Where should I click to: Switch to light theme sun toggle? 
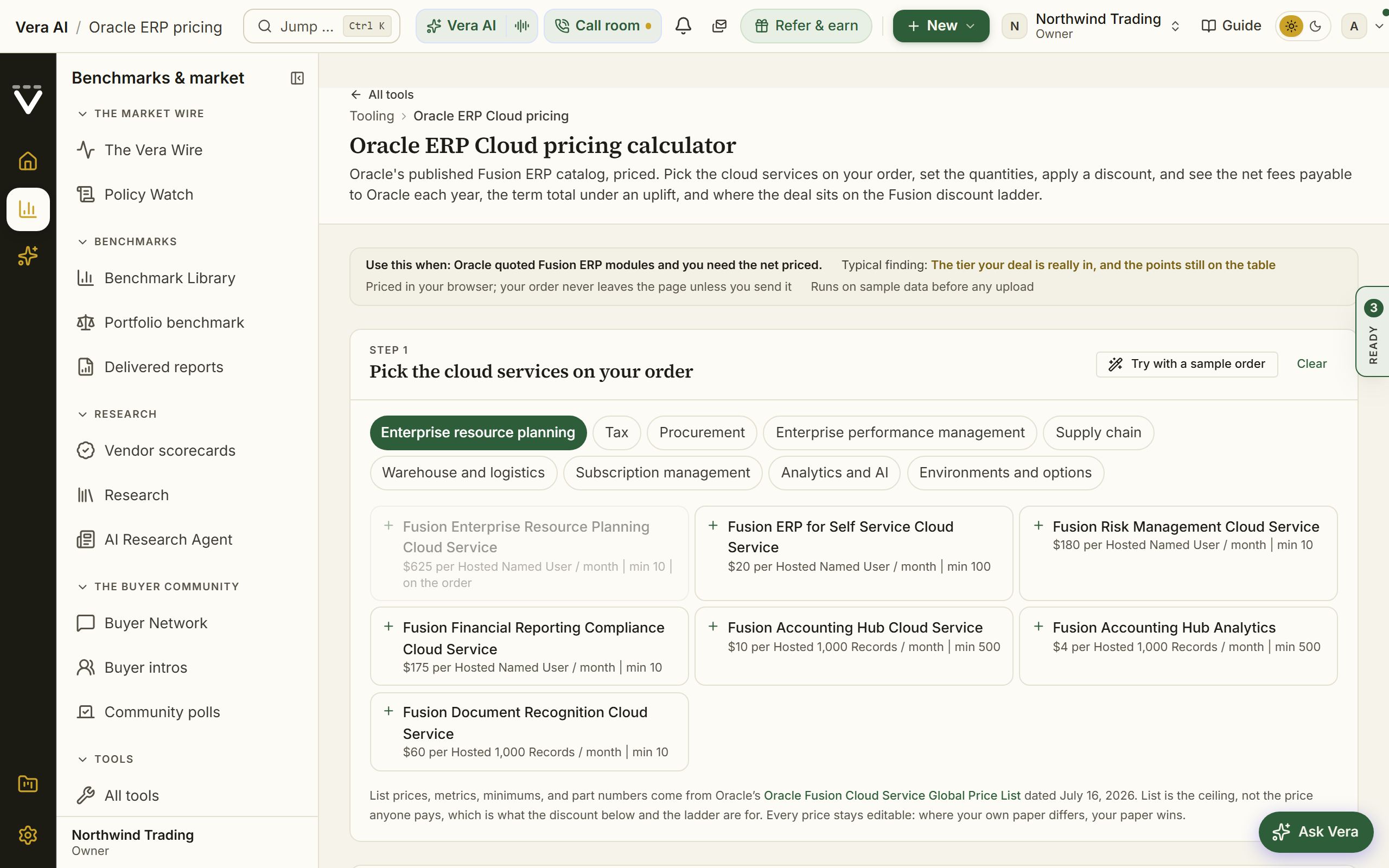click(1291, 26)
